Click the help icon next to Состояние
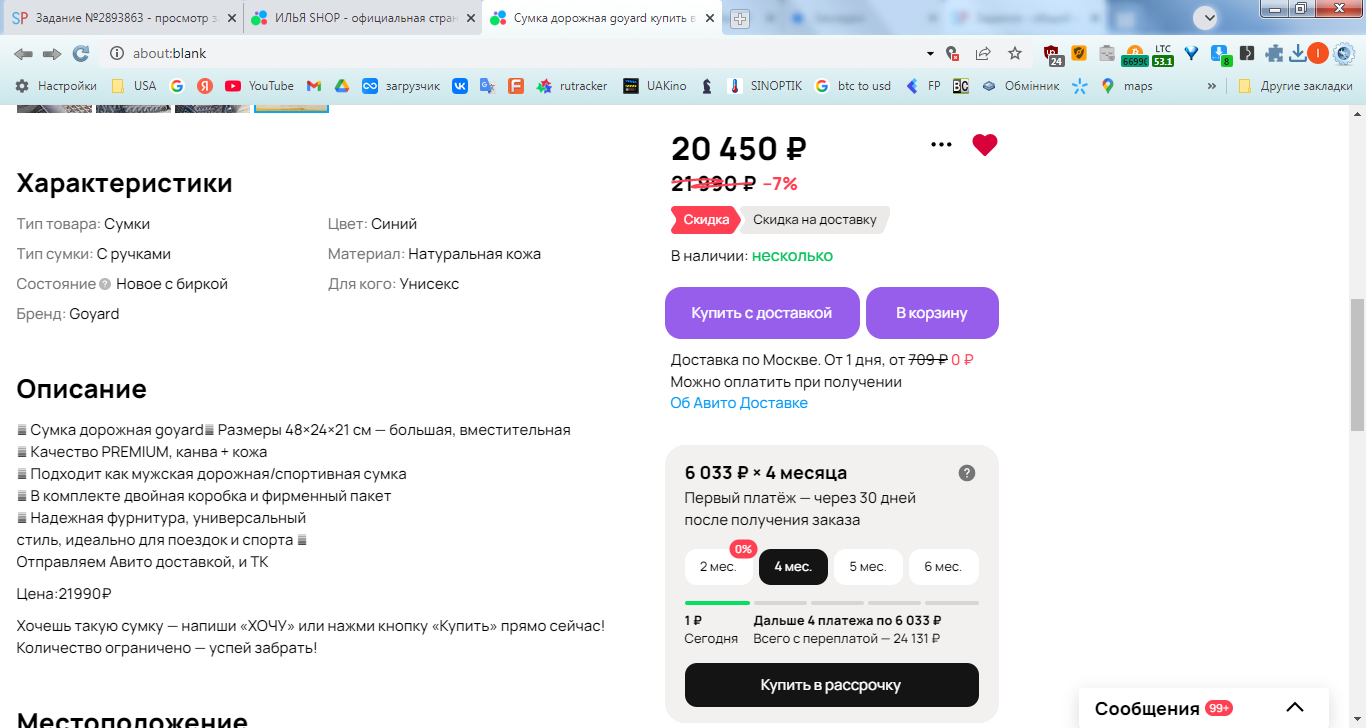This screenshot has width=1366, height=728. pyautogui.click(x=105, y=284)
